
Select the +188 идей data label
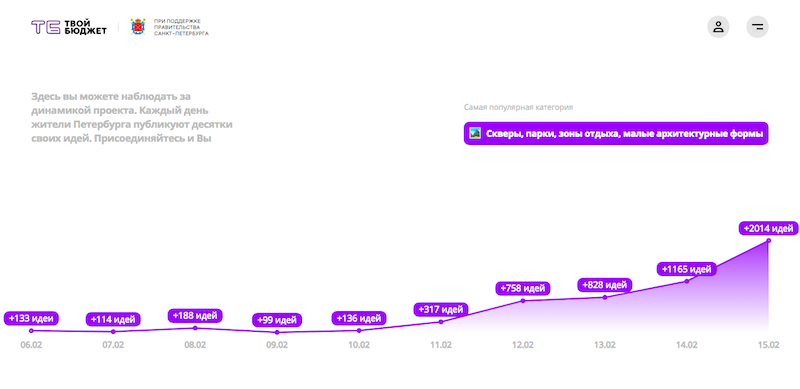195,316
